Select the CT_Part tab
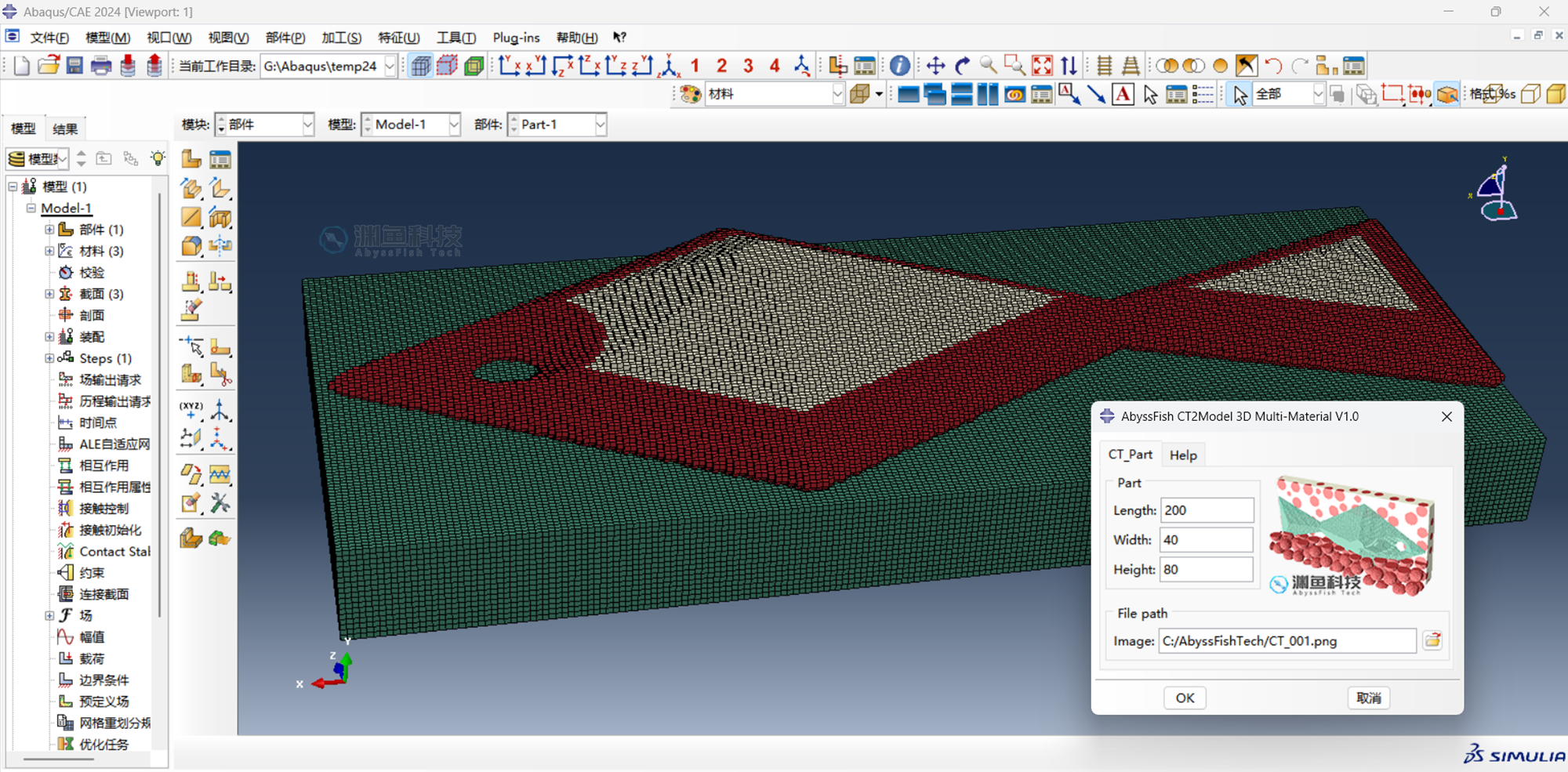 point(1130,455)
